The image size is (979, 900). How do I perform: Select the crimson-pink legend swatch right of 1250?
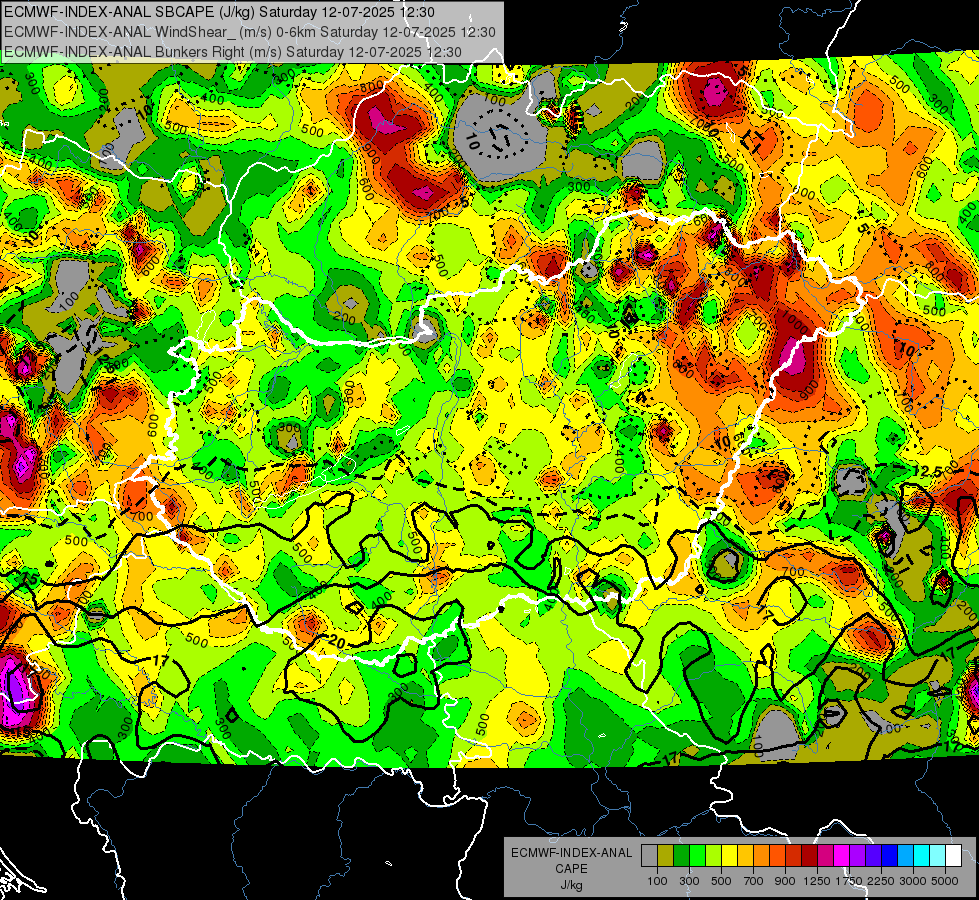coord(825,856)
